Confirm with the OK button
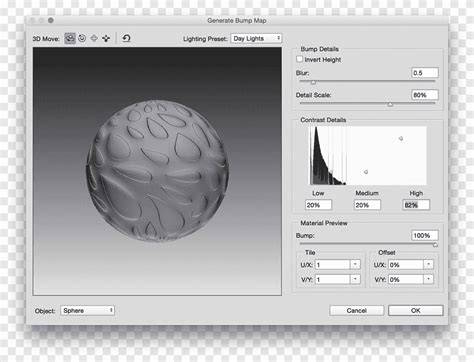 416,311
